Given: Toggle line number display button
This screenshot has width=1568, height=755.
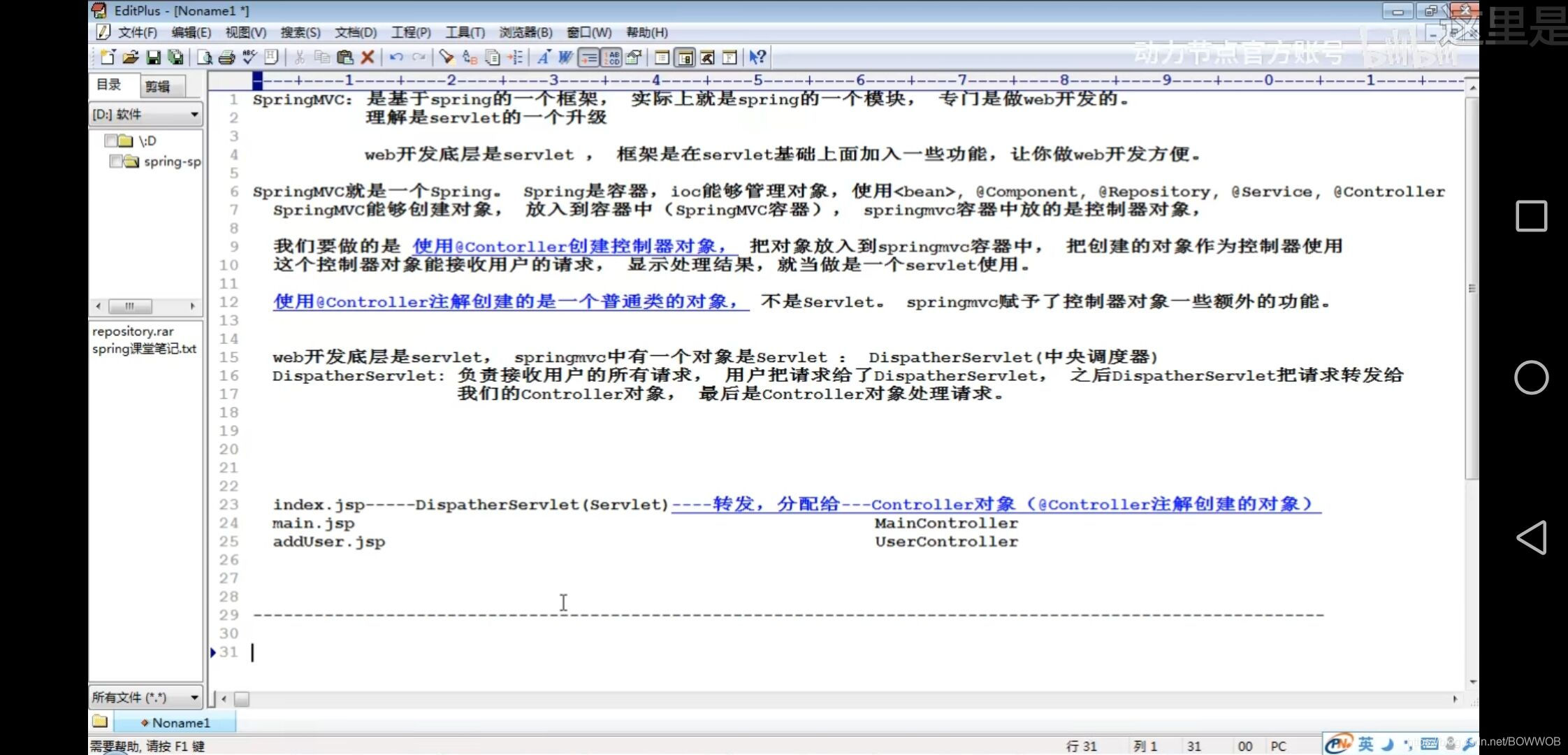Looking at the screenshot, I should click(611, 57).
